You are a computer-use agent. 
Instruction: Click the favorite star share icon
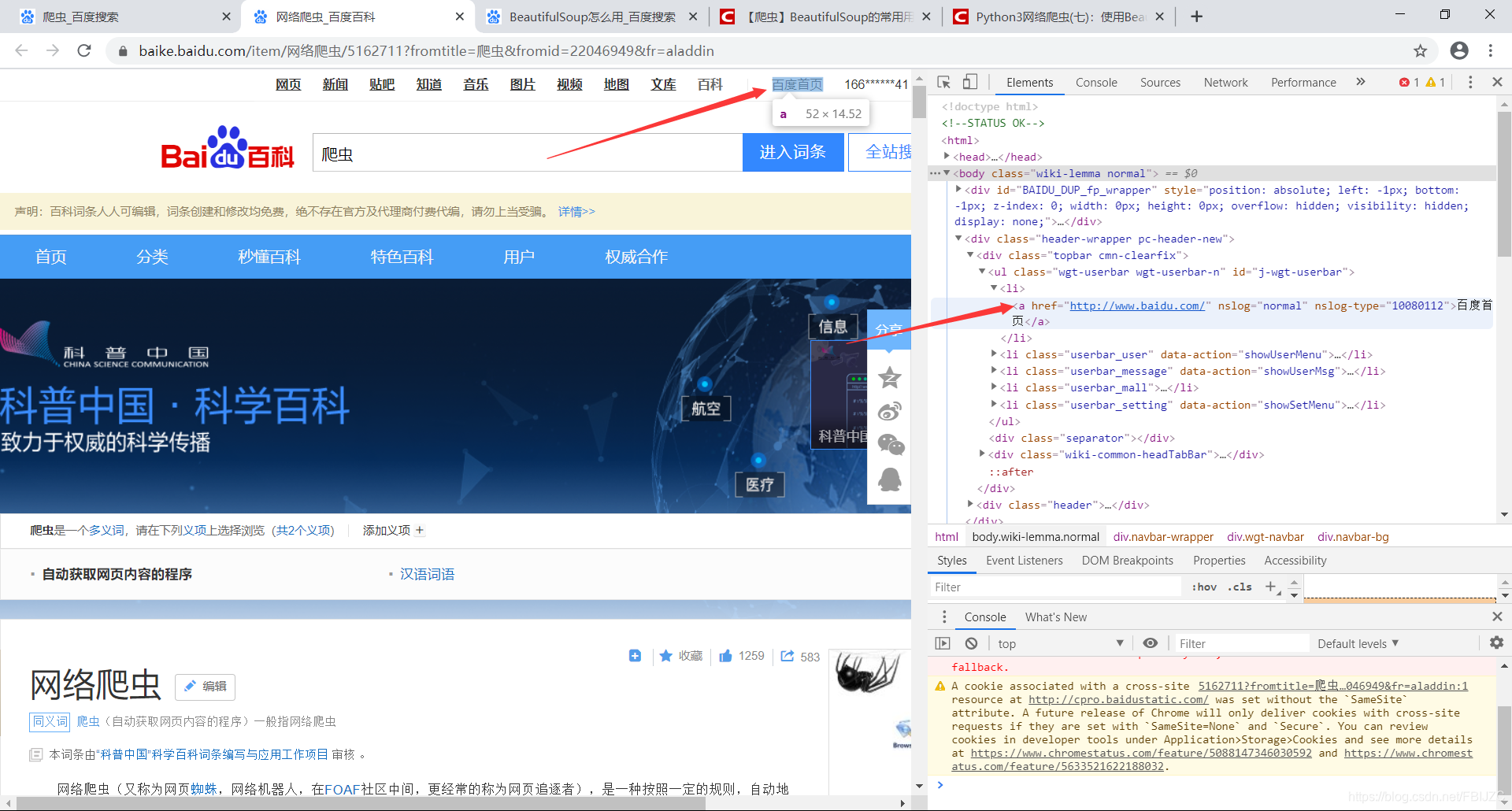pyautogui.click(x=890, y=378)
